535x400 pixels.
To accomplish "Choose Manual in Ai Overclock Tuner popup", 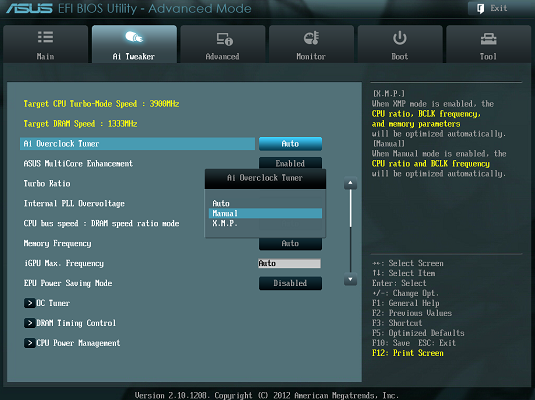I will coord(265,213).
